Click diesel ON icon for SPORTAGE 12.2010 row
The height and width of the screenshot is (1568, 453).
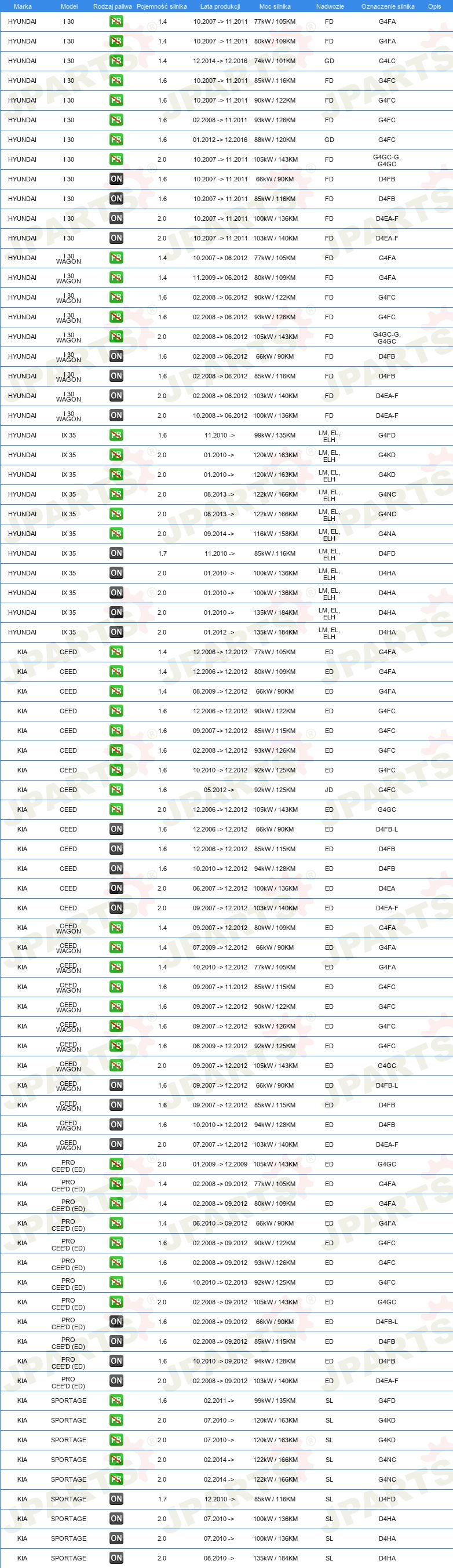pos(116,1498)
